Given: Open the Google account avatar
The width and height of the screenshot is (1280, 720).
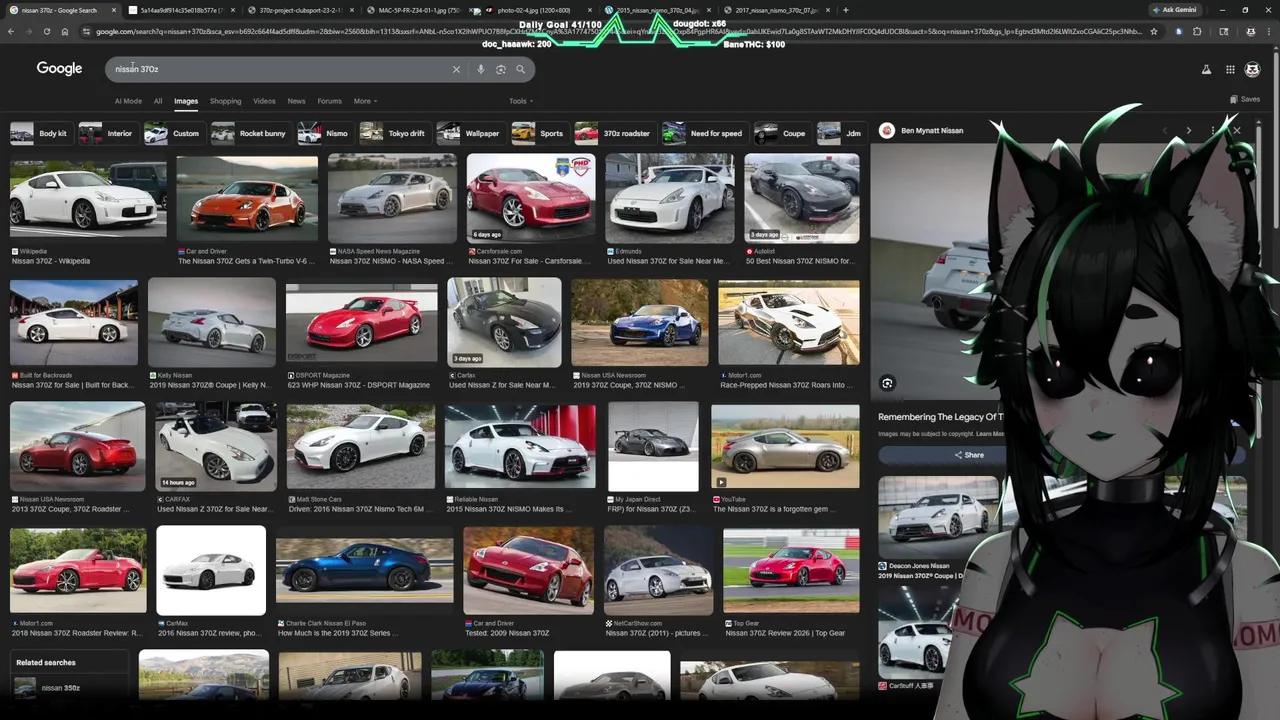Looking at the screenshot, I should [1252, 69].
